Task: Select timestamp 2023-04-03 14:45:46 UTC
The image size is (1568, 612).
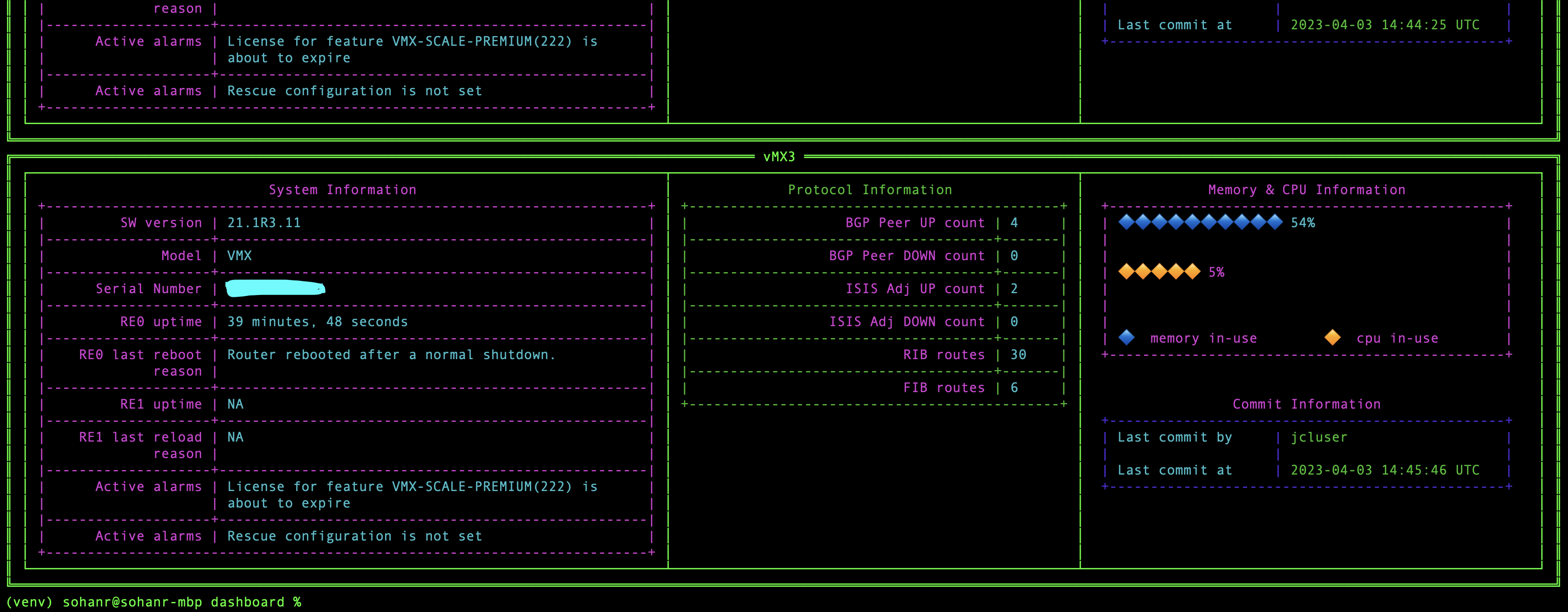Action: [x=1385, y=470]
